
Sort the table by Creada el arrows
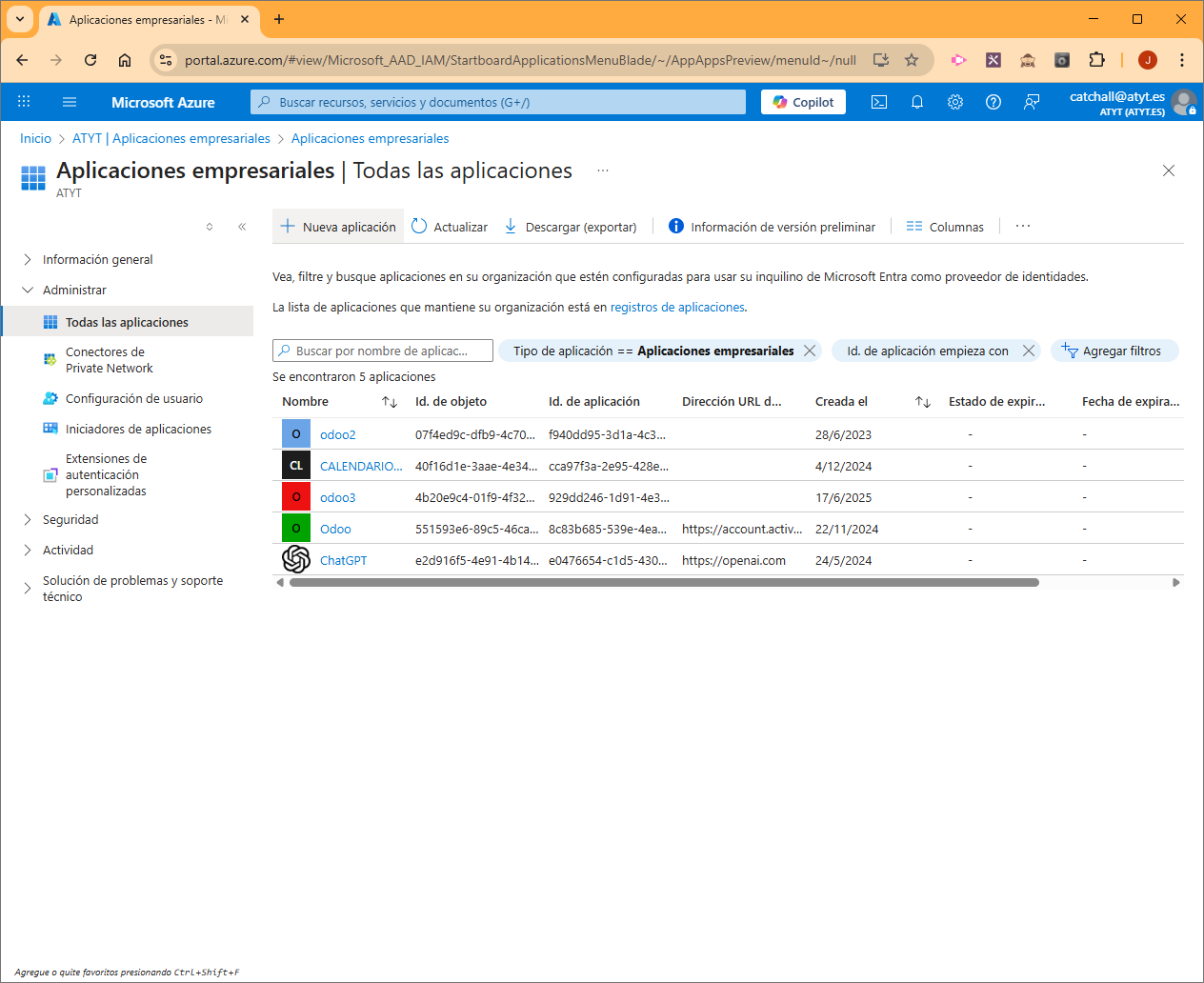coord(923,402)
